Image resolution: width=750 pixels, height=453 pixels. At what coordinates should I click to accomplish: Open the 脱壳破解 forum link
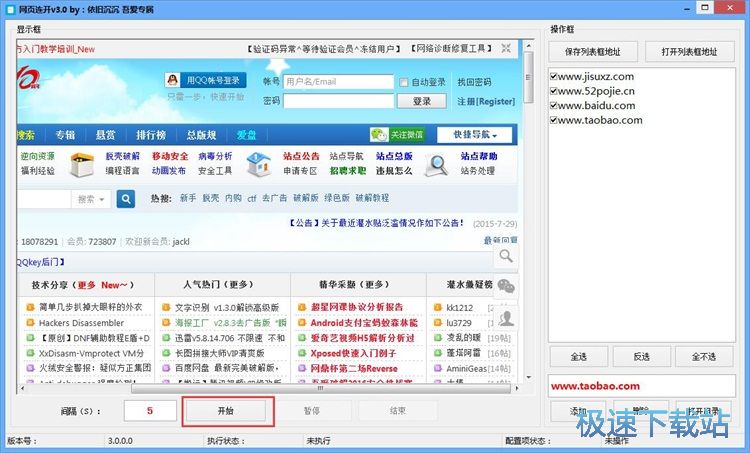click(122, 156)
